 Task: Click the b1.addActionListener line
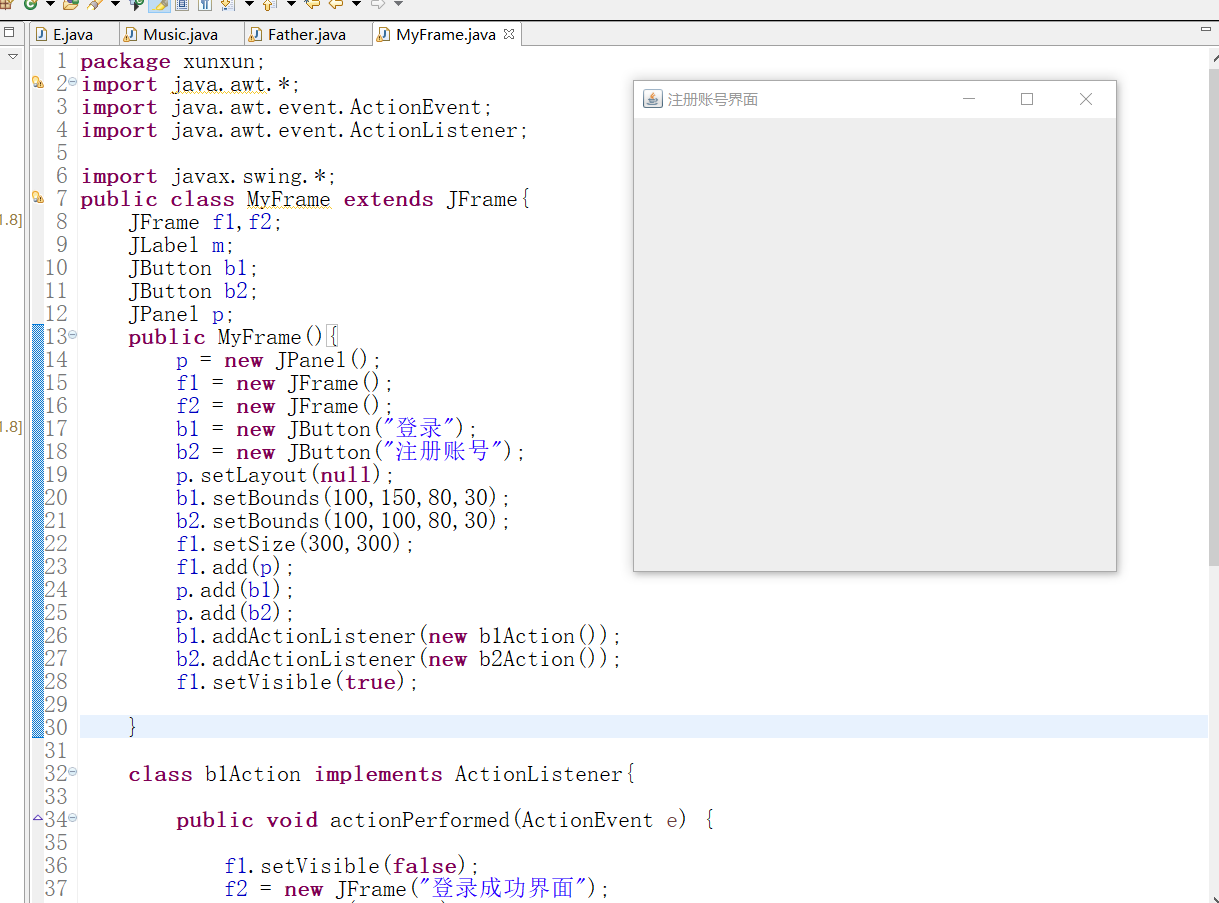[x=399, y=636]
